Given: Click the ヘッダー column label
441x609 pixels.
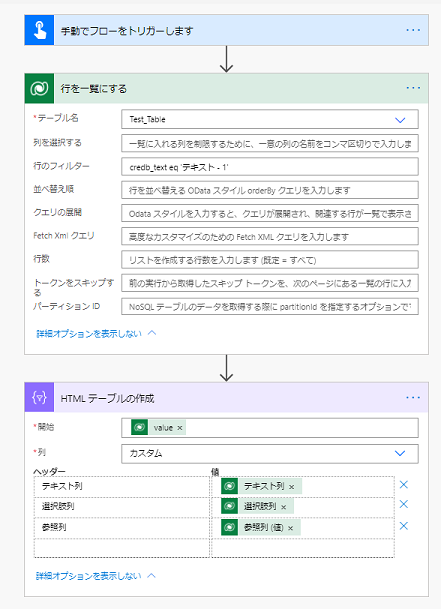Looking at the screenshot, I should coord(49,472).
